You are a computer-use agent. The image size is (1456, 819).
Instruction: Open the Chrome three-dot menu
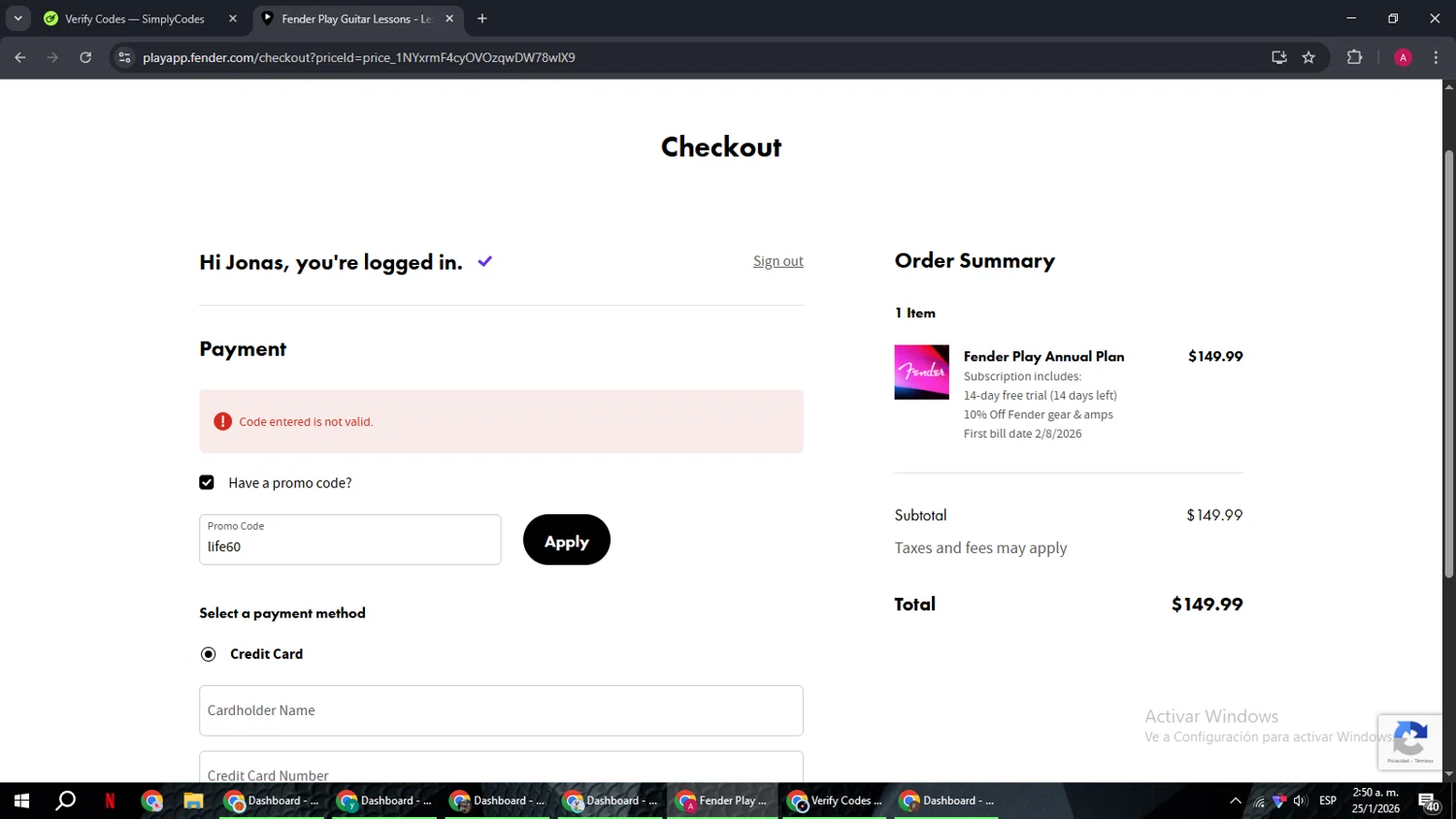click(1436, 57)
